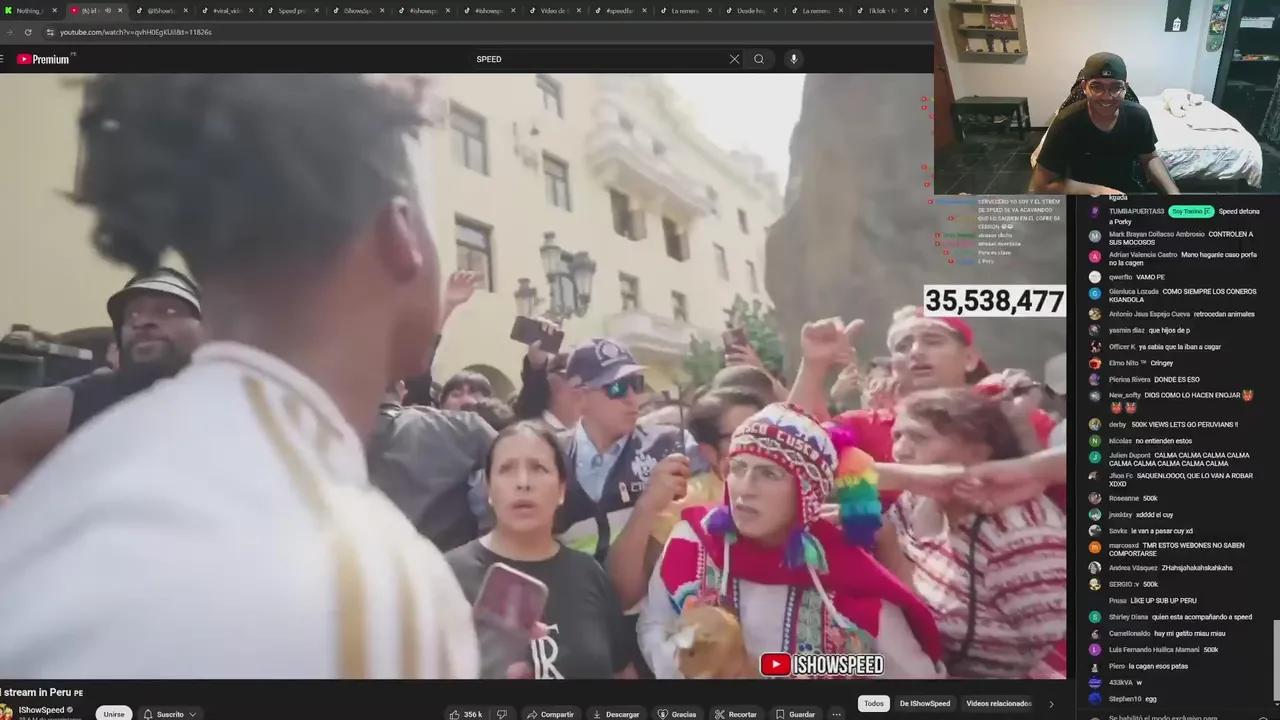Join the channel with Unirse

click(x=114, y=714)
